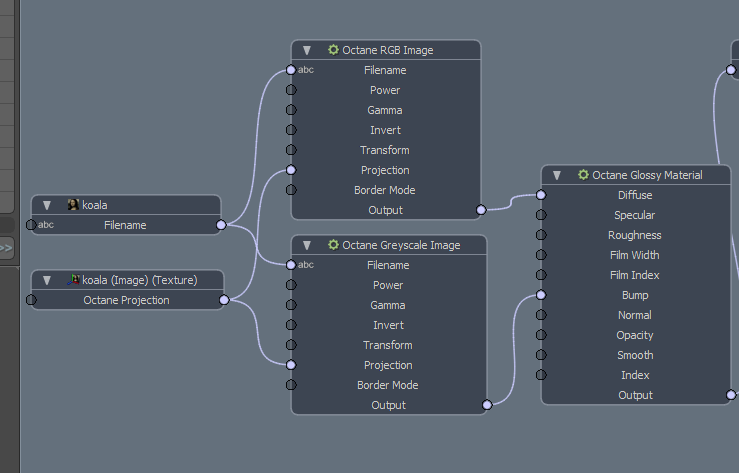The width and height of the screenshot is (739, 473).
Task: Click the koala node Filename output port
Action: coord(221,225)
